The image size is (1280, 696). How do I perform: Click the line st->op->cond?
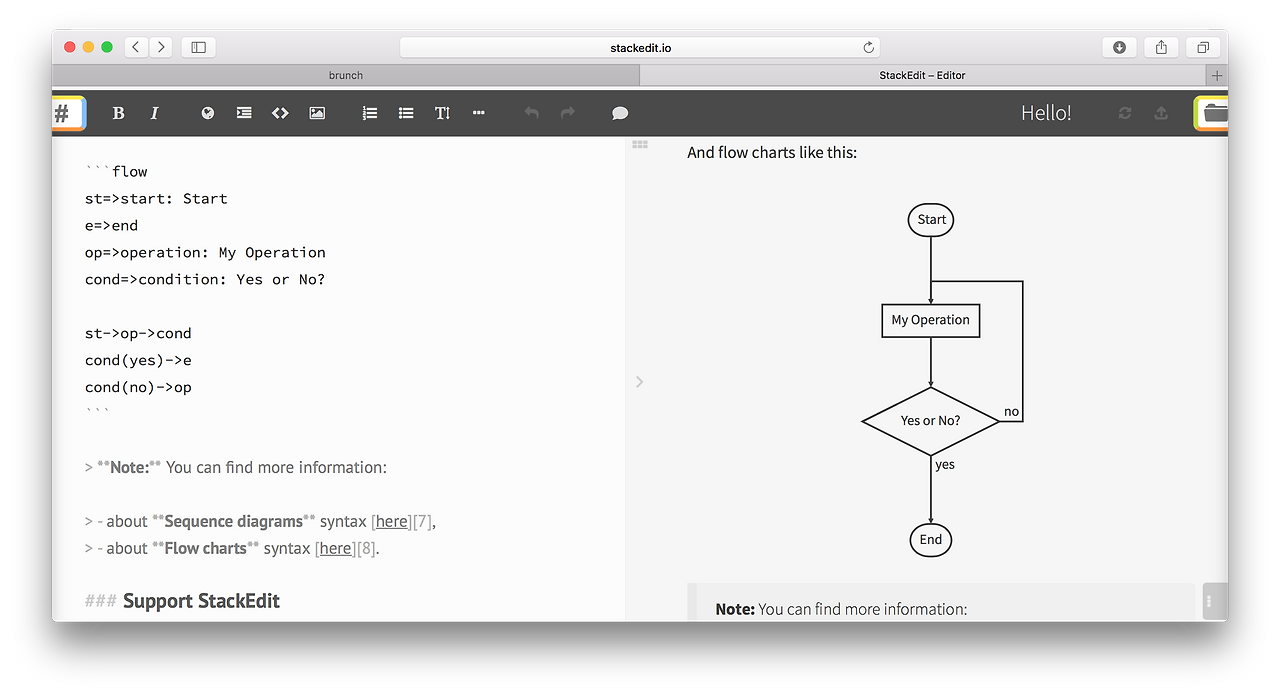pyautogui.click(x=138, y=334)
